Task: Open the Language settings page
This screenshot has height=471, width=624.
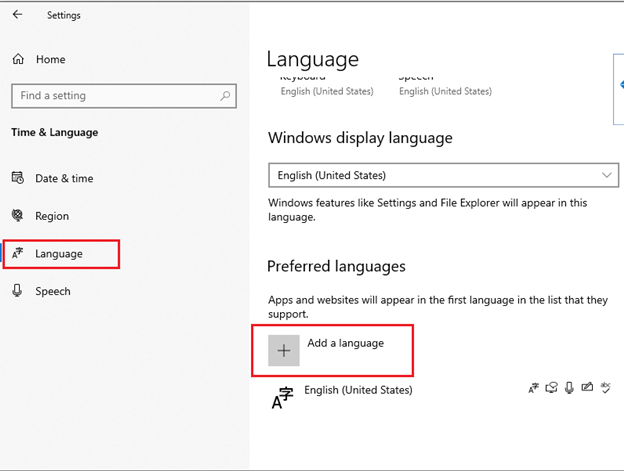Action: pos(59,254)
